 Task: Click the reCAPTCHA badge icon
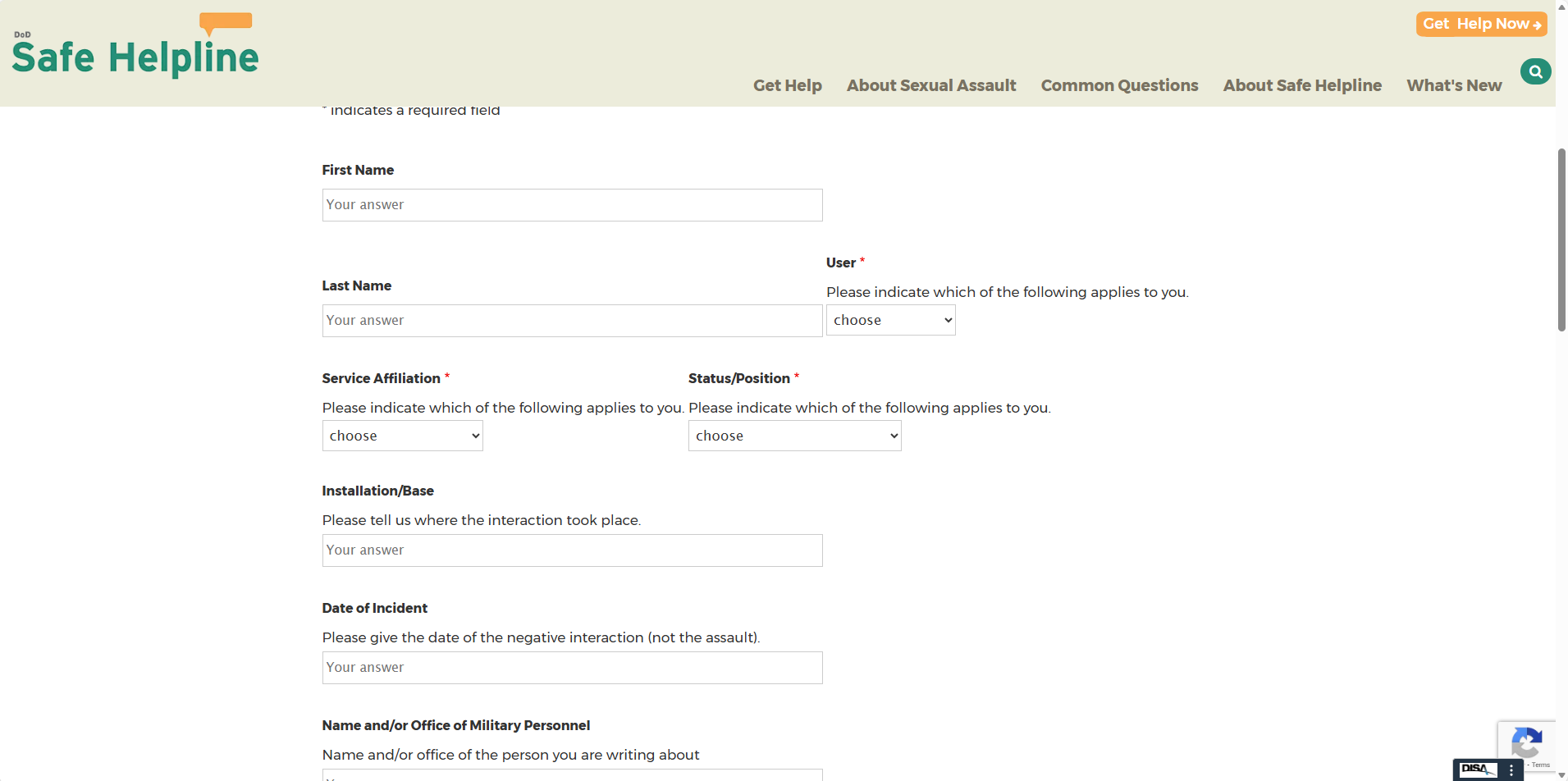(x=1525, y=743)
